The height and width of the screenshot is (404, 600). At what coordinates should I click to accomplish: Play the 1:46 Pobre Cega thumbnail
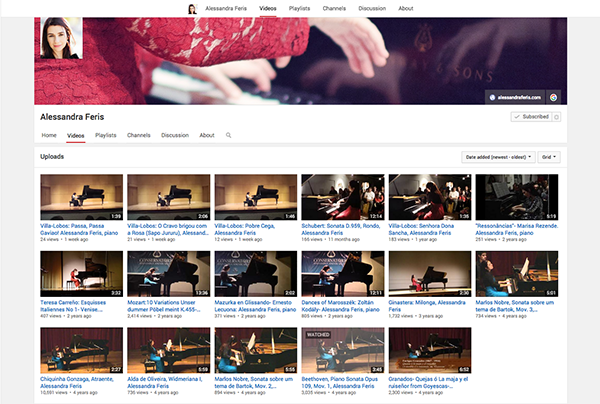pyautogui.click(x=256, y=197)
